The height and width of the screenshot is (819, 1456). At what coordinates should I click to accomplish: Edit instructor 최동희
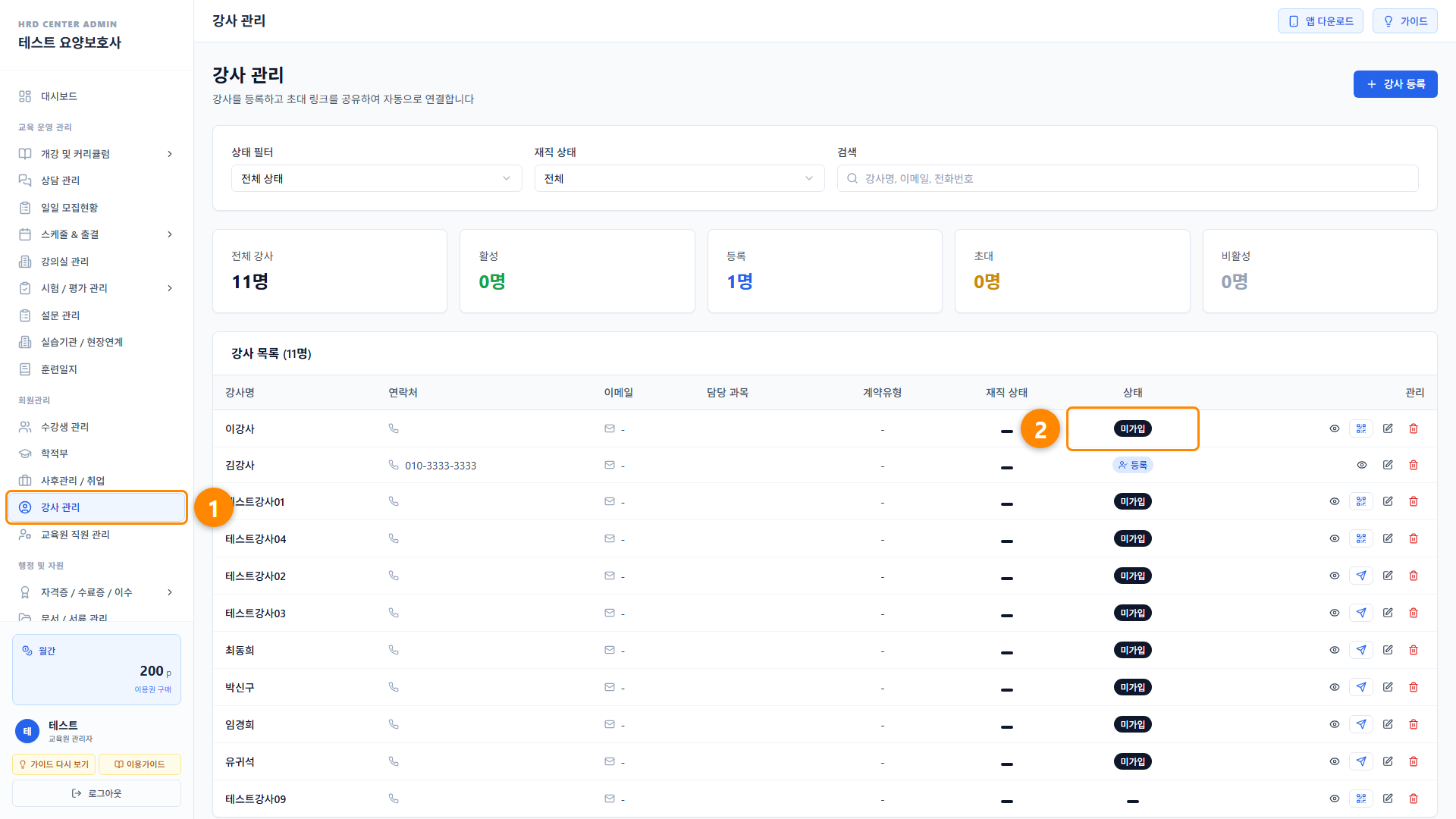click(1388, 650)
